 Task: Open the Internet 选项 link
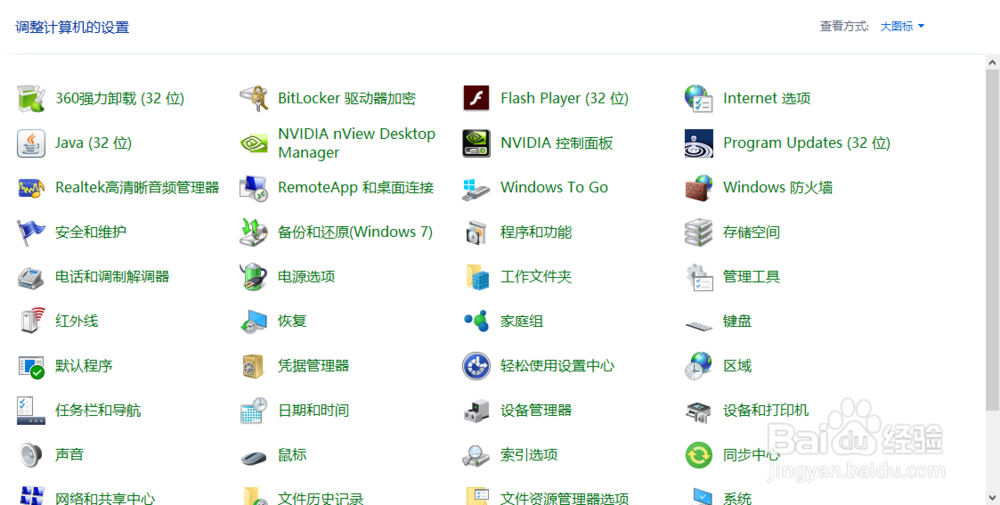pos(767,99)
